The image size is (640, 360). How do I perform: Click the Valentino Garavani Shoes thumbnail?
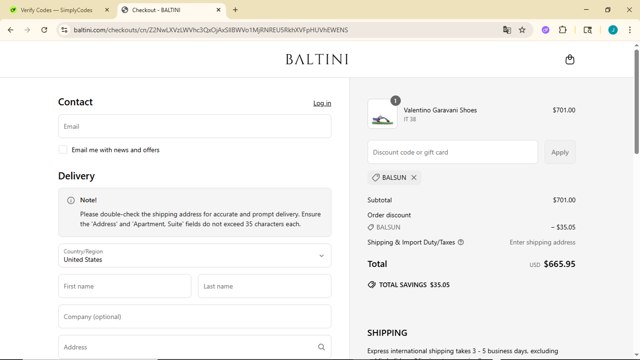pyautogui.click(x=382, y=114)
